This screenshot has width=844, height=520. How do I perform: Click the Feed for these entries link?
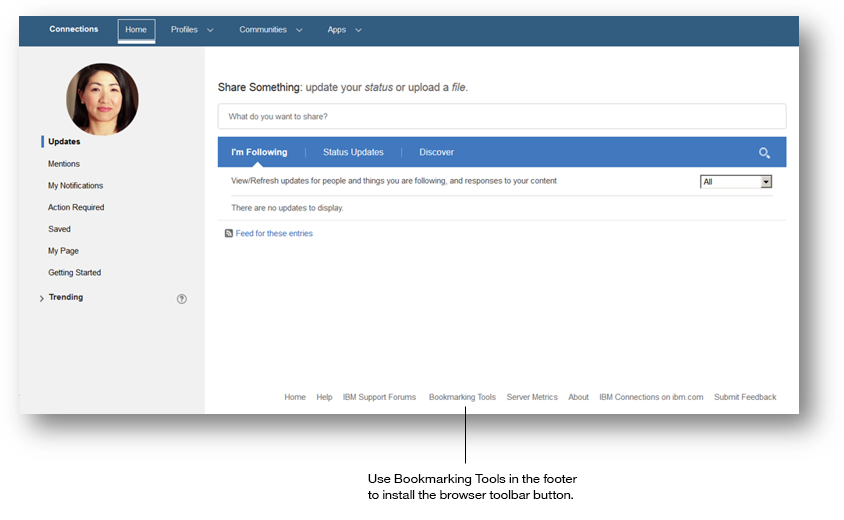pos(274,234)
